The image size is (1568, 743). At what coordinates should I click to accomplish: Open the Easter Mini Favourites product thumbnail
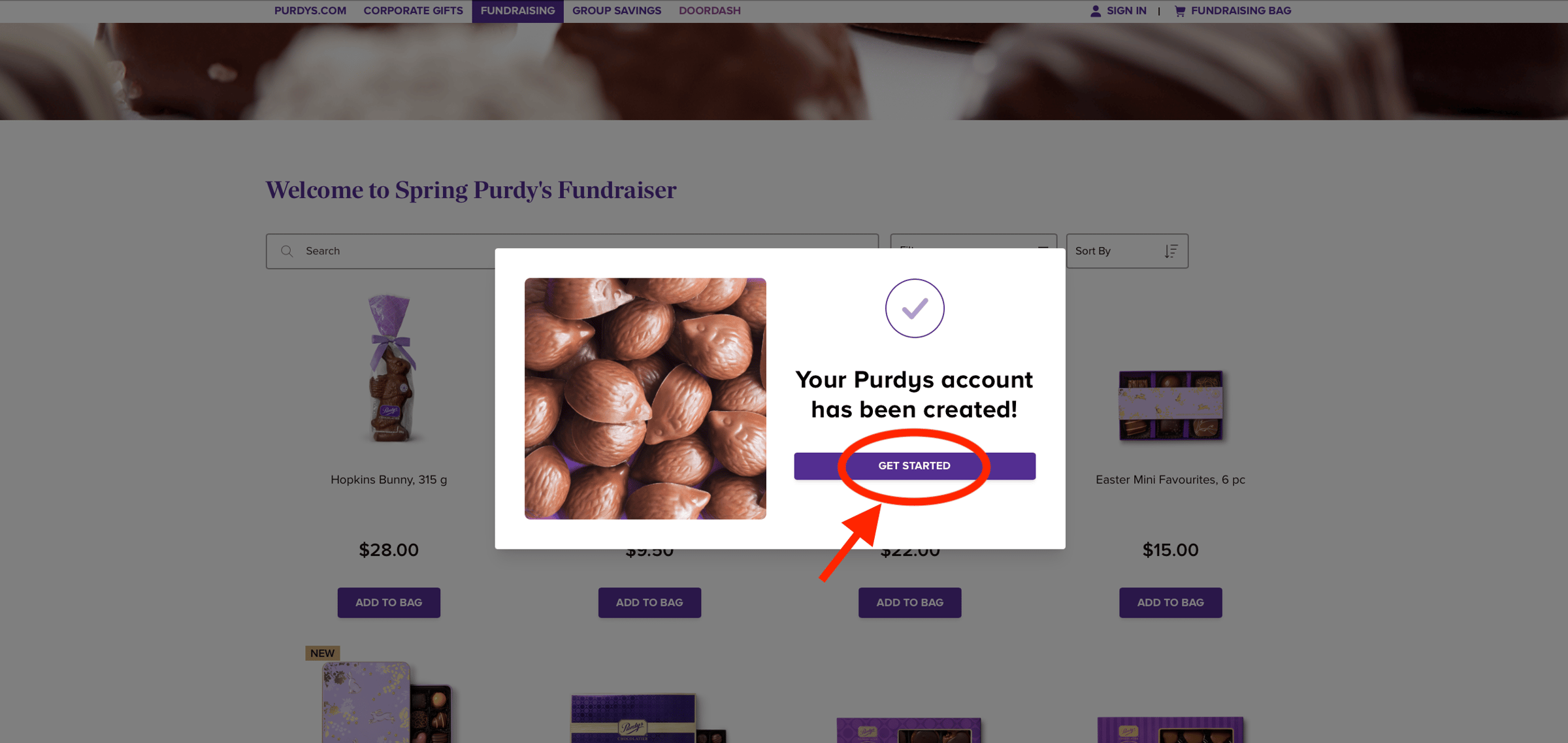(x=1170, y=405)
